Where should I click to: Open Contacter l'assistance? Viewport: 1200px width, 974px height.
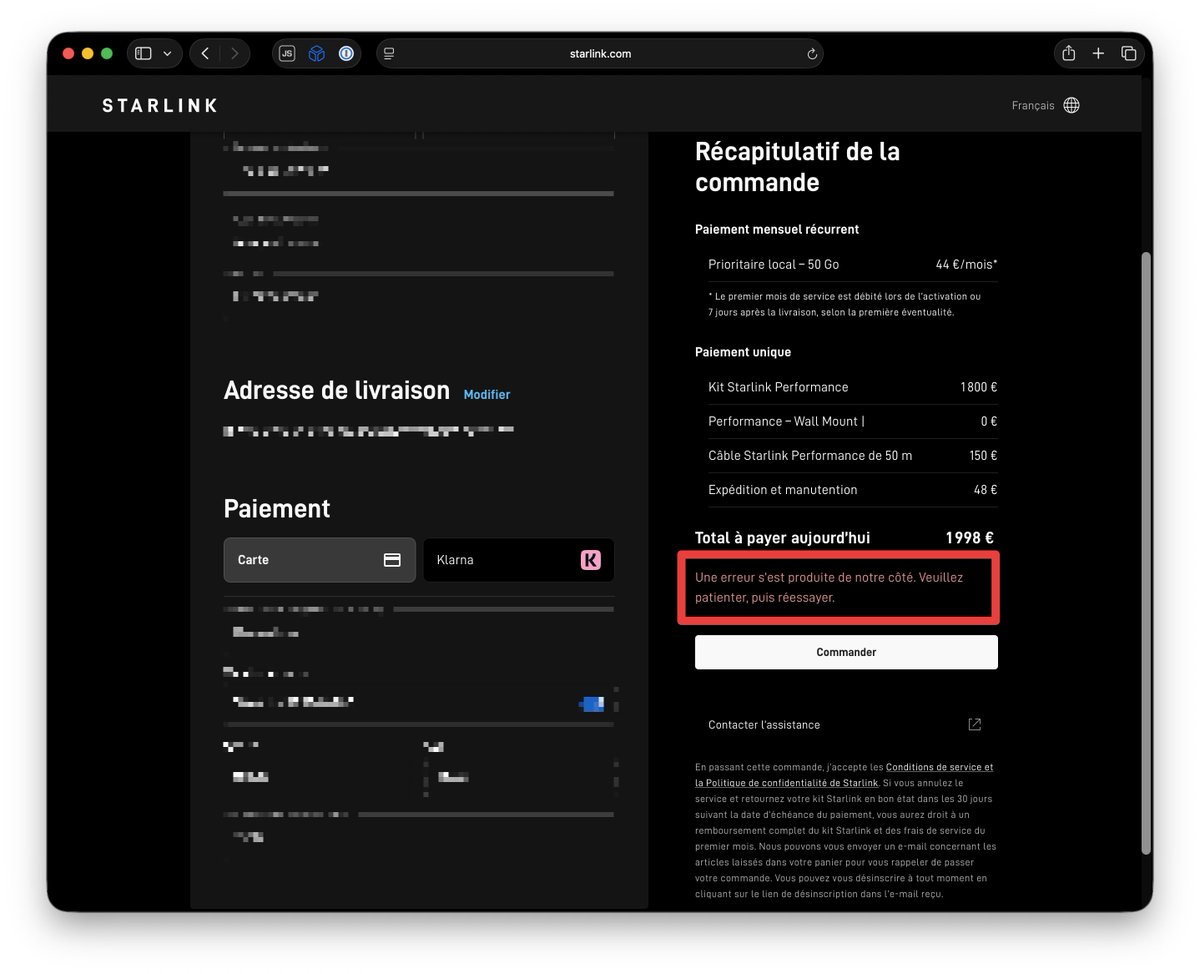point(764,725)
